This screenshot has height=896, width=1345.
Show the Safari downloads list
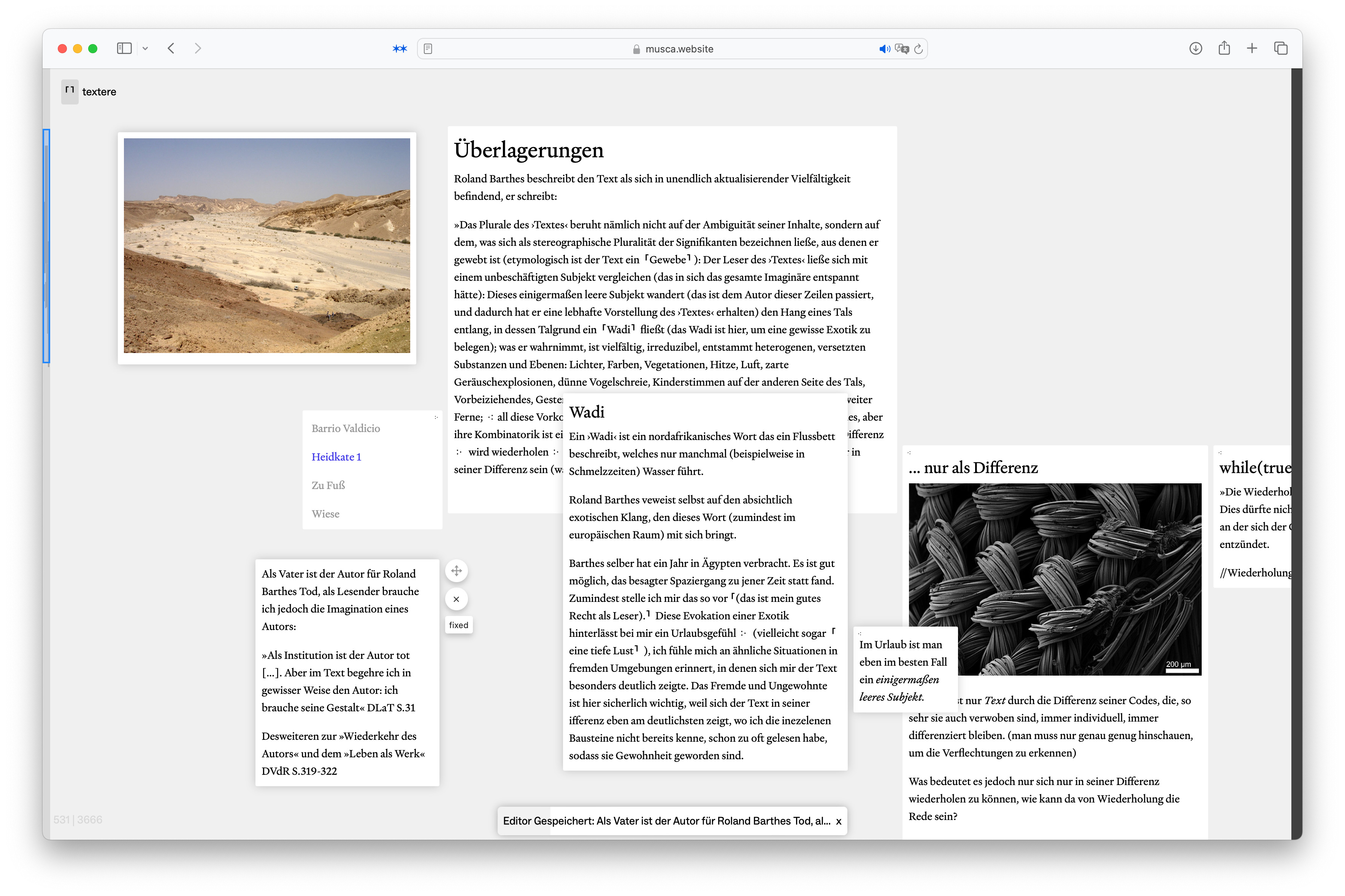(x=1195, y=49)
